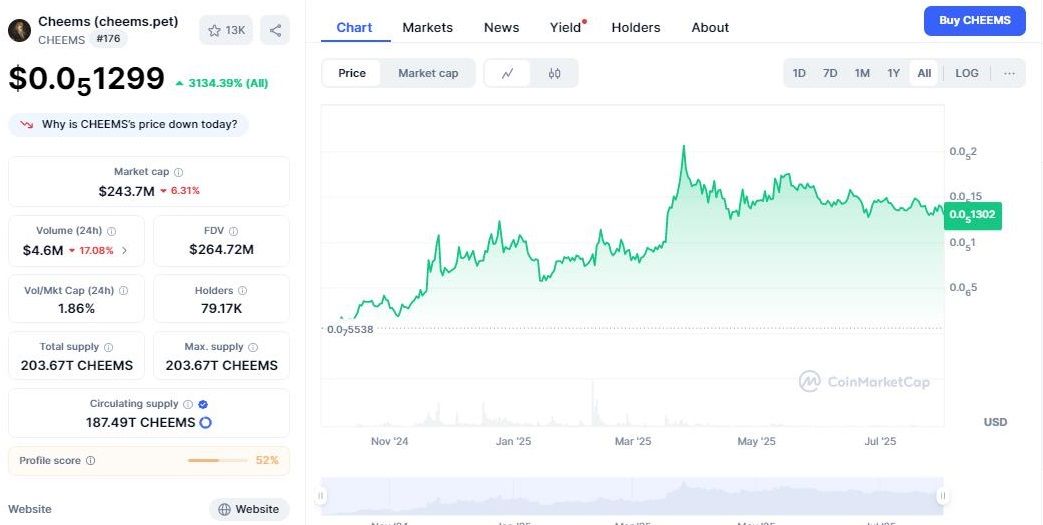Screen dimensions: 1043x525
Task: Open the About tab
Action: [x=710, y=27]
